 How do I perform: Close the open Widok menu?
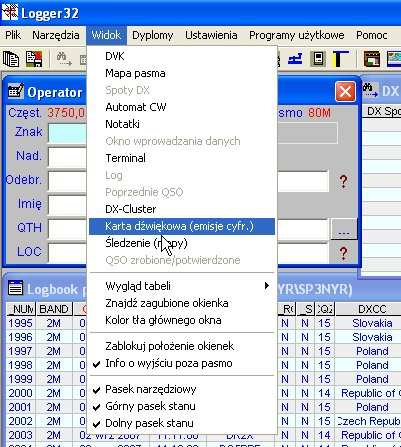tap(106, 35)
